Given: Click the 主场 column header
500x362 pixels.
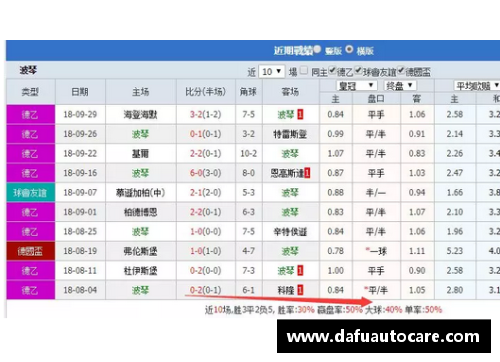Looking at the screenshot, I should pos(141,92).
